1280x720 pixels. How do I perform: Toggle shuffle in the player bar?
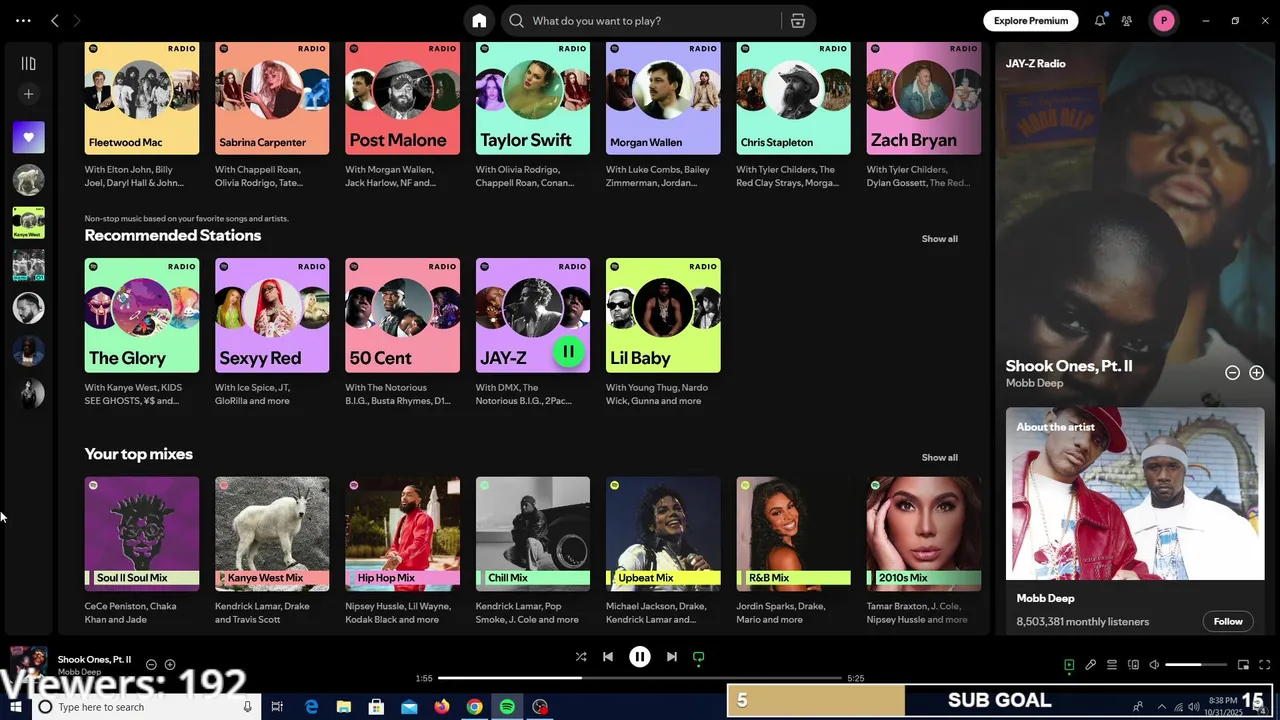[581, 657]
